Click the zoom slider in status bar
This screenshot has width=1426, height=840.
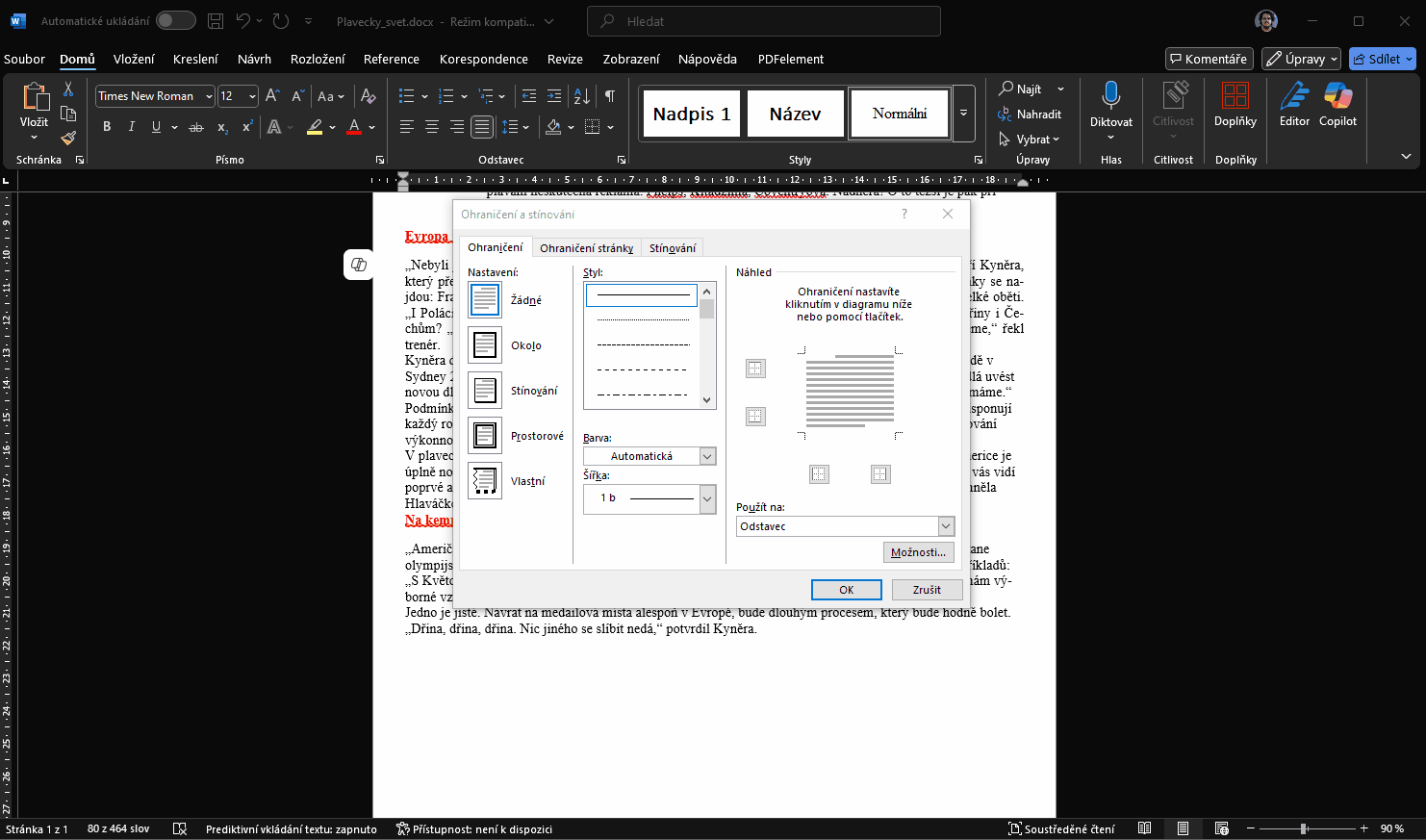(1304, 828)
